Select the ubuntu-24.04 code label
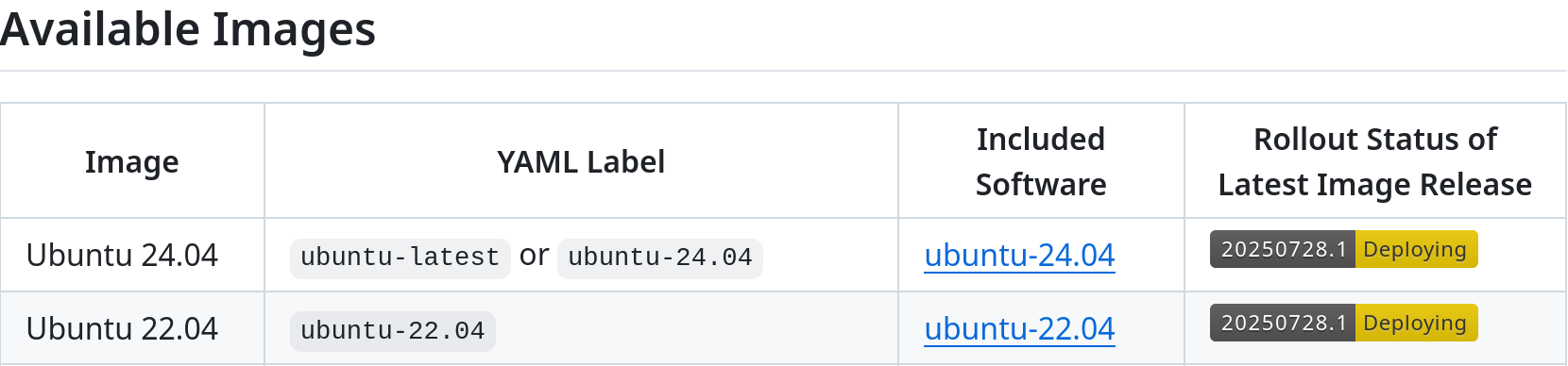The image size is (1568, 366). (x=660, y=258)
